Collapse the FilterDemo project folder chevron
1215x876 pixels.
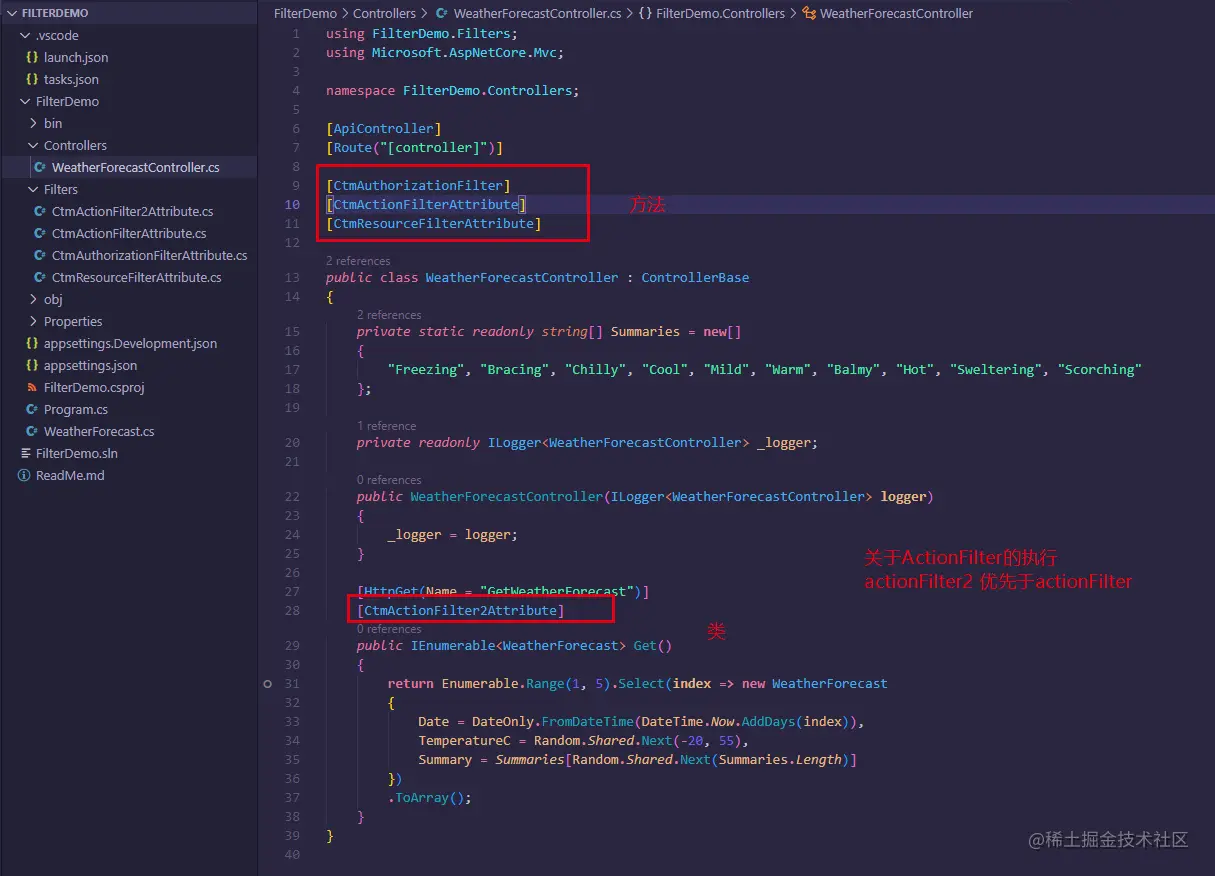(25, 102)
